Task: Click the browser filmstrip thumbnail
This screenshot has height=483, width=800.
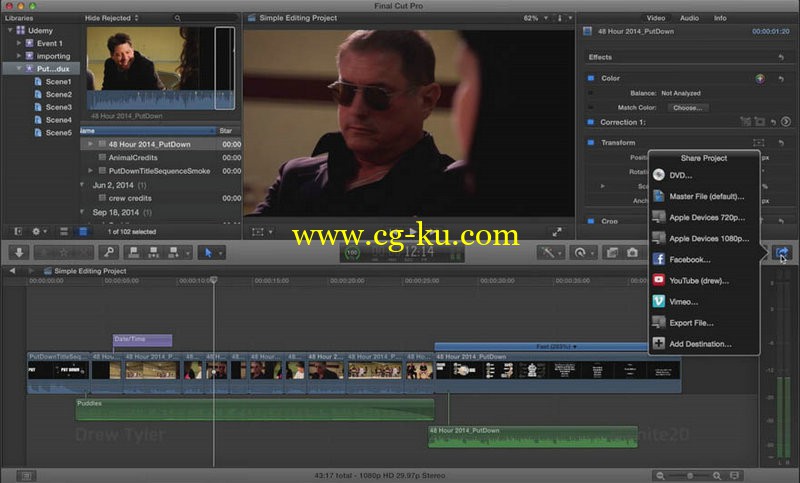Action: click(x=161, y=68)
